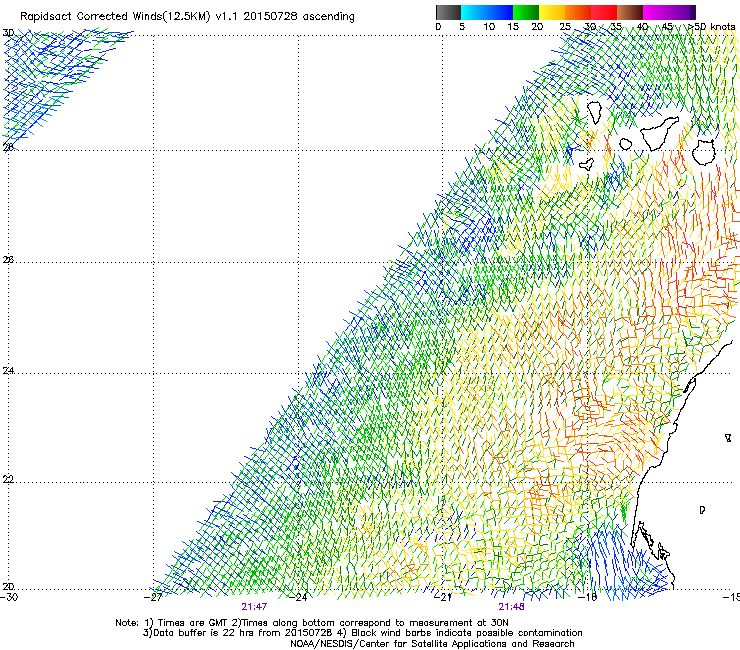Click the purple 21:48 swath time label
The height and width of the screenshot is (650, 740).
tap(512, 607)
